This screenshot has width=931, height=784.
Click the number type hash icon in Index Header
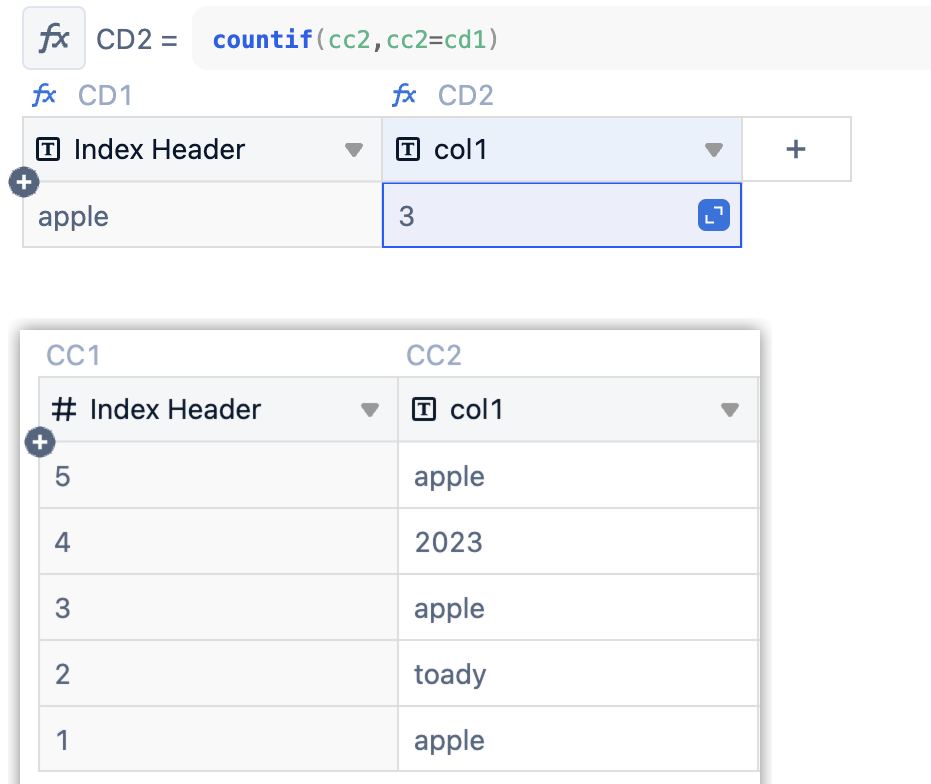[64, 409]
